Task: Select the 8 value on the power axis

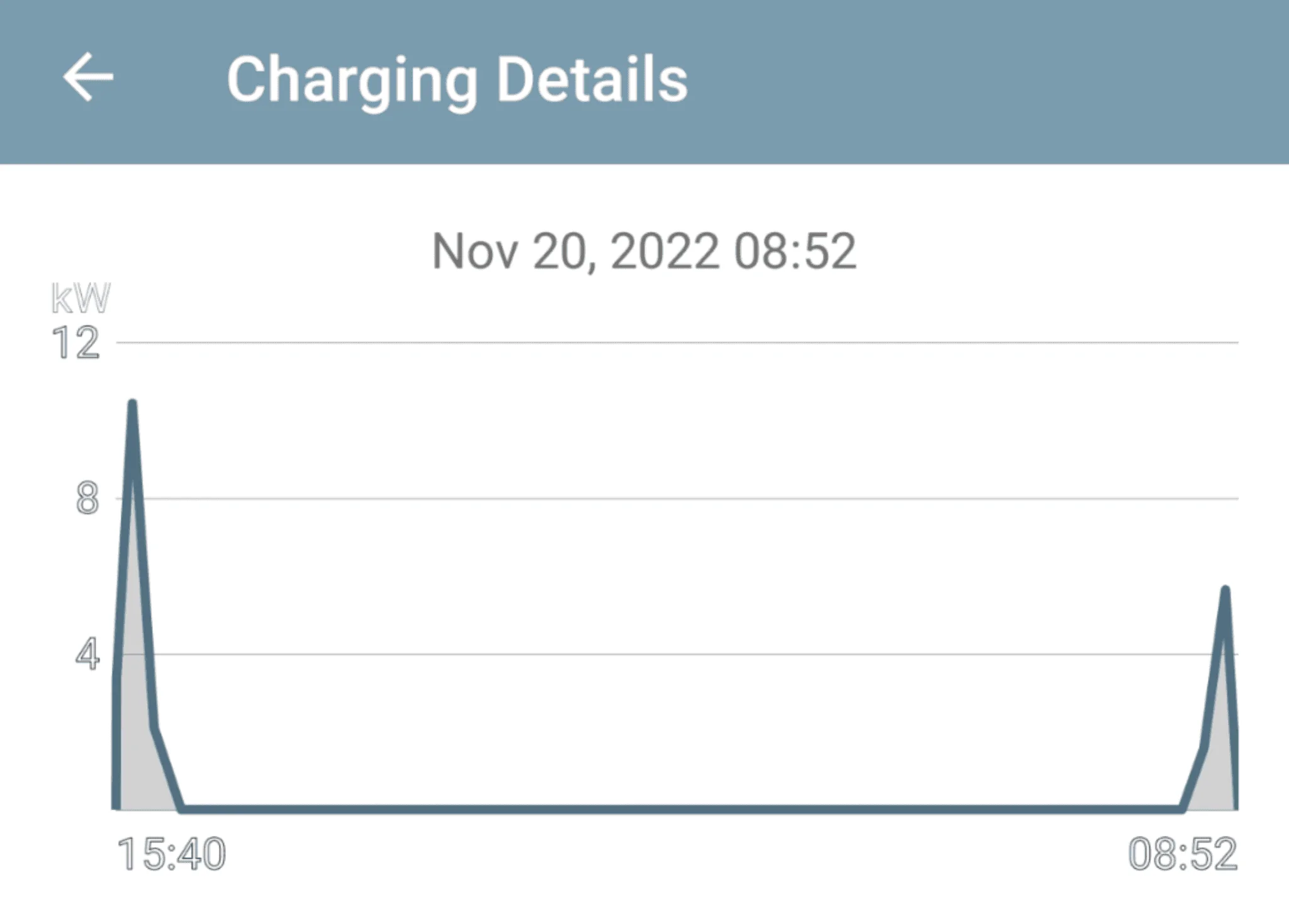Action: [x=87, y=499]
